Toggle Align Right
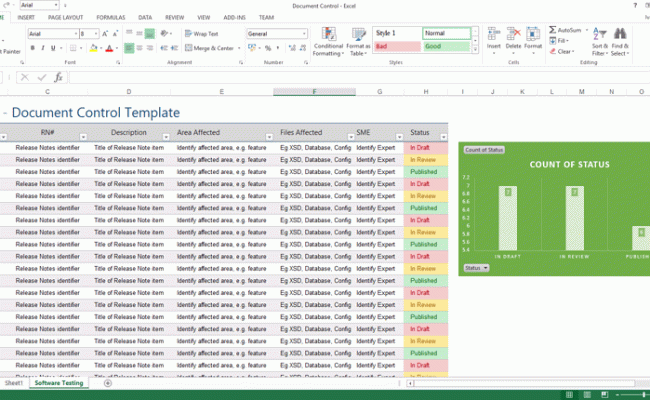Viewport: 650px width, 400px height. (x=150, y=48)
